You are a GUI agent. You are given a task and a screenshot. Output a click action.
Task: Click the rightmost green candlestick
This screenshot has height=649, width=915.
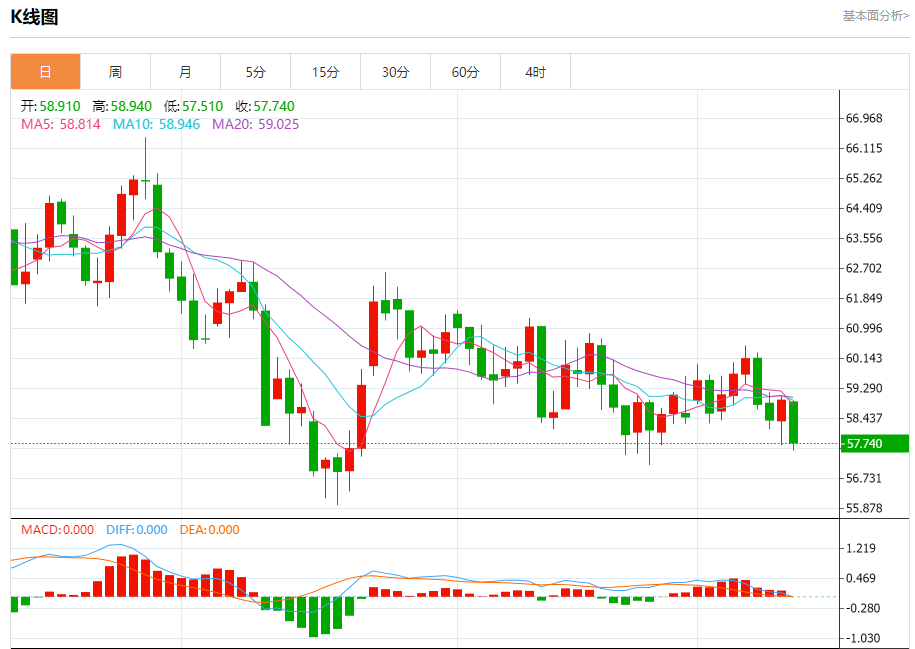(793, 422)
